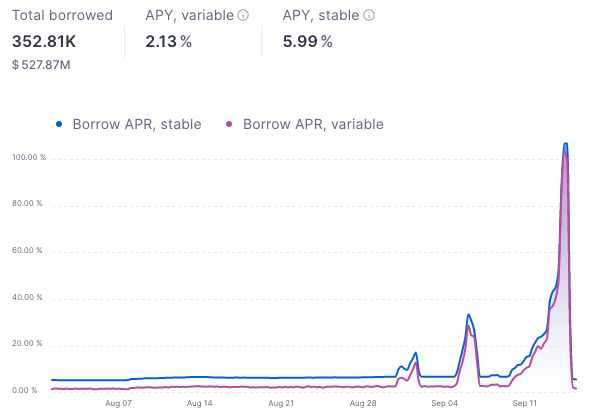The image size is (591, 419).
Task: Click the Aug 28 date marker
Action: pos(363,403)
